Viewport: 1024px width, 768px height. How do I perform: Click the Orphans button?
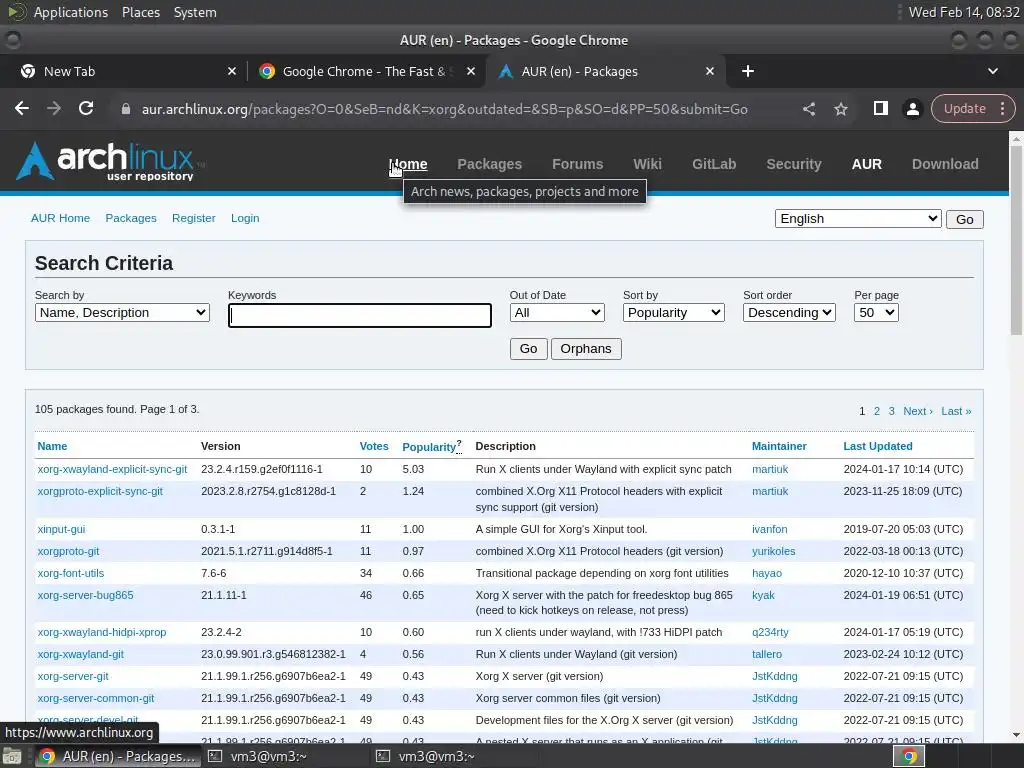(586, 349)
